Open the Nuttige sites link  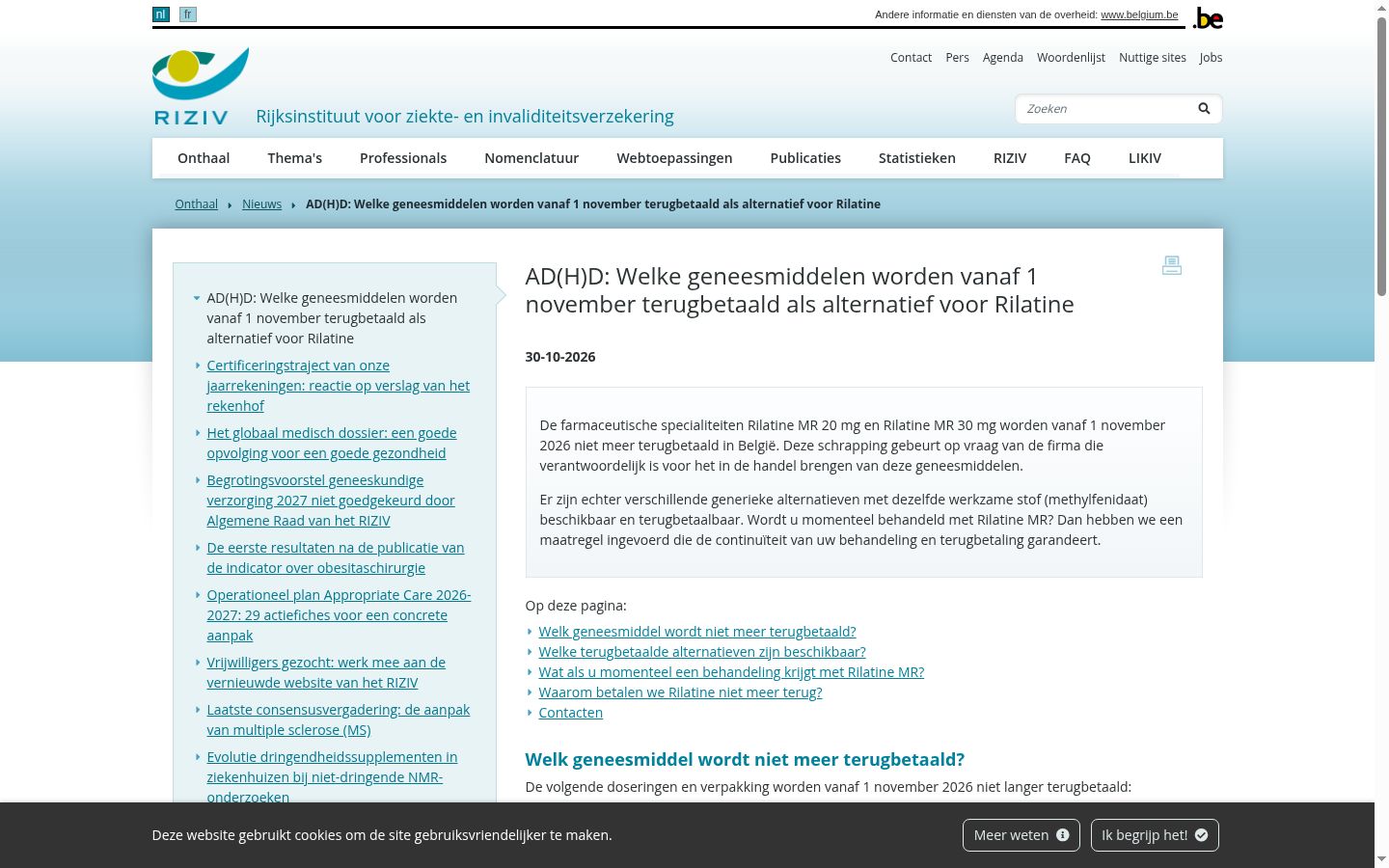1153,58
